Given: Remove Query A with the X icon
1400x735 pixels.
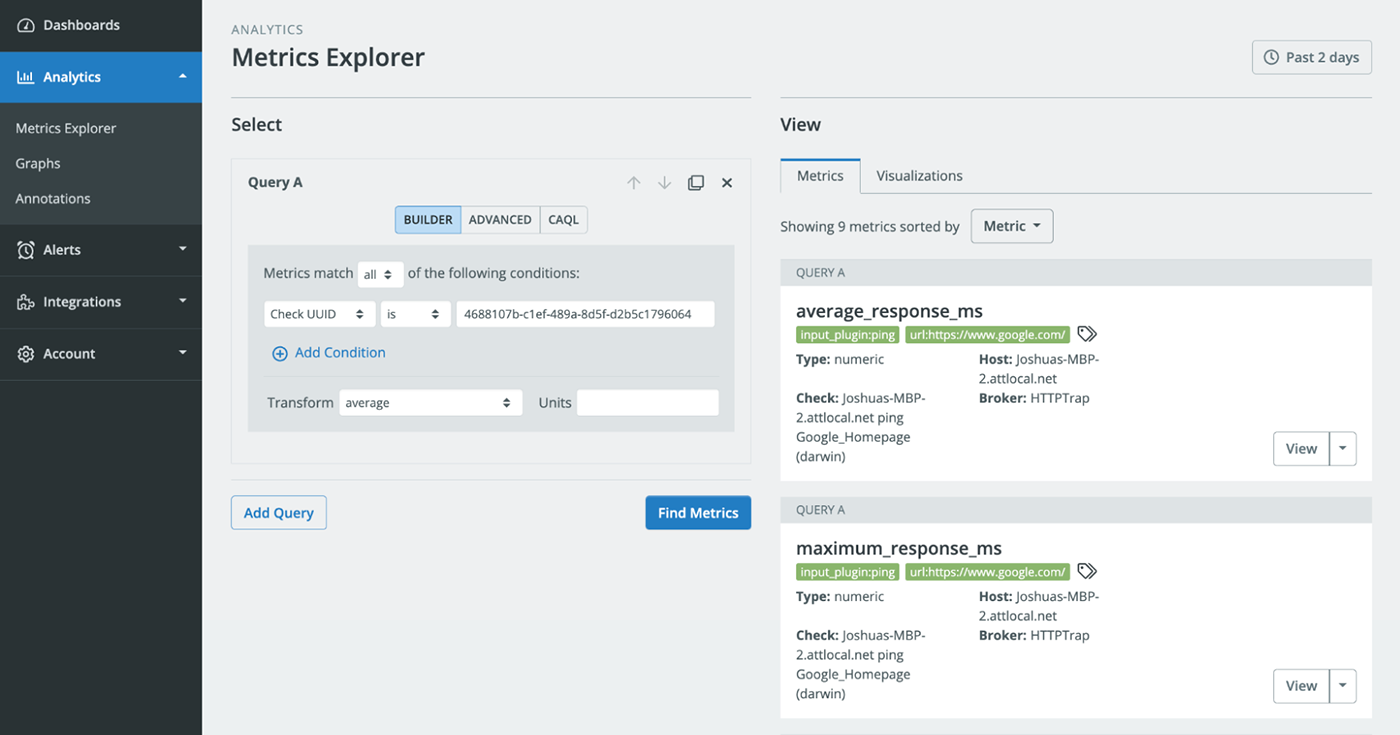Looking at the screenshot, I should (727, 183).
